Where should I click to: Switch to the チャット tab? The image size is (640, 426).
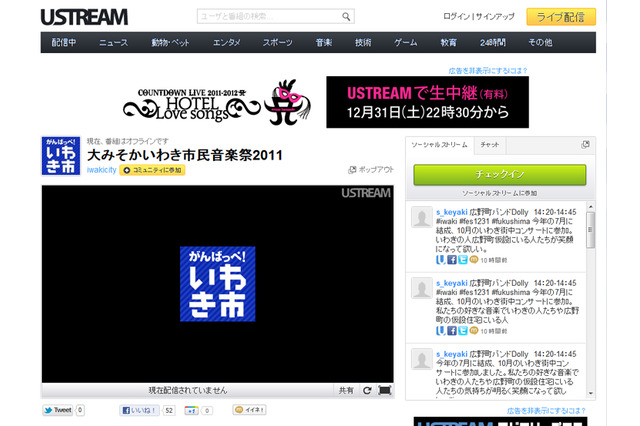(489, 145)
